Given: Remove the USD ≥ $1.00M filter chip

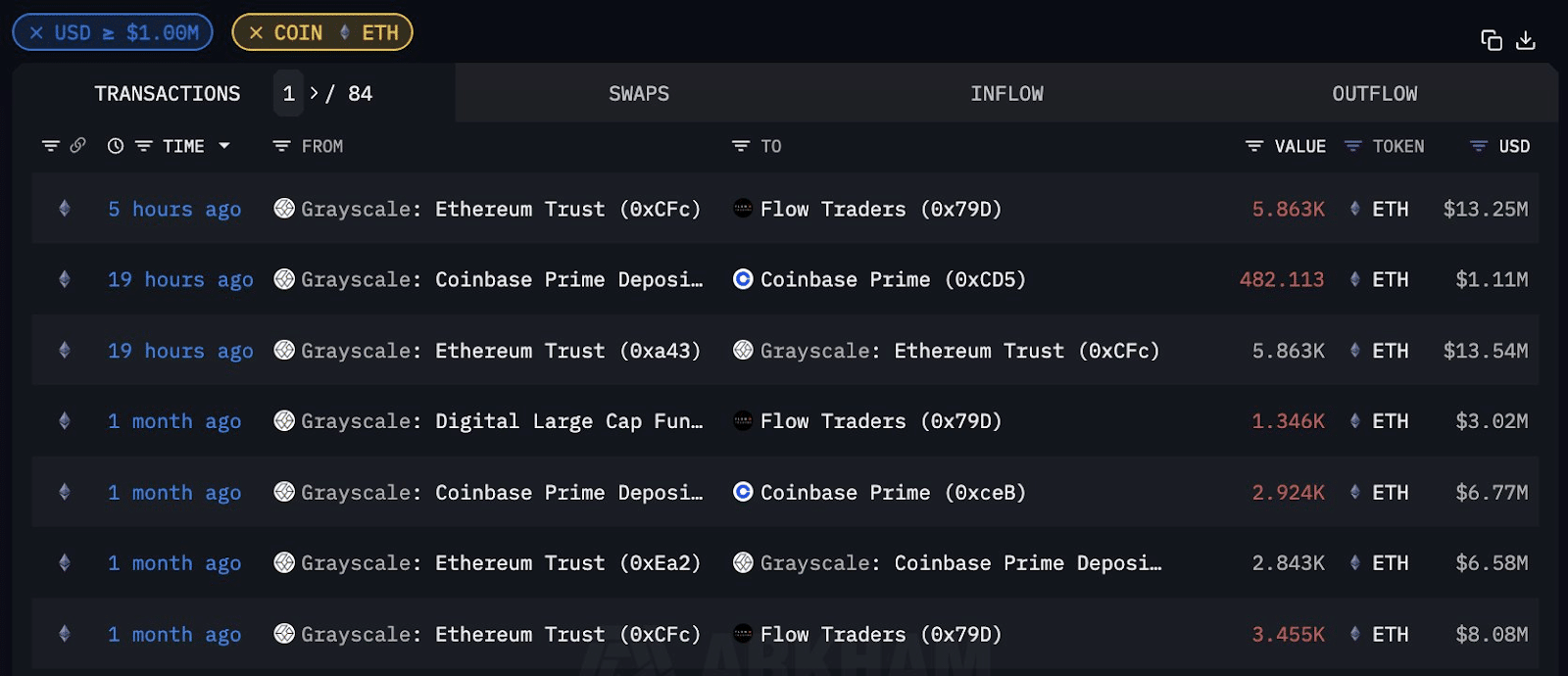Looking at the screenshot, I should 36,32.
